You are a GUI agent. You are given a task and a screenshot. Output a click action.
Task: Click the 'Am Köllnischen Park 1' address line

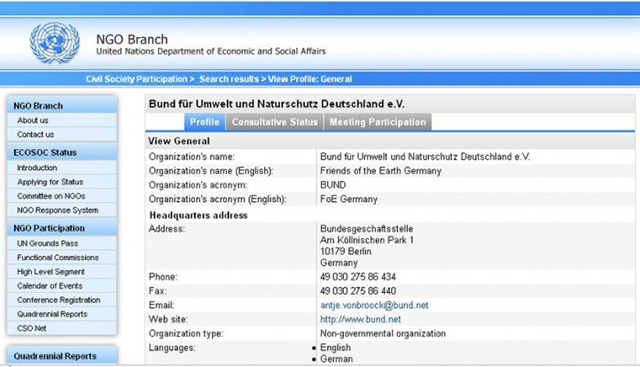pyautogui.click(x=367, y=240)
